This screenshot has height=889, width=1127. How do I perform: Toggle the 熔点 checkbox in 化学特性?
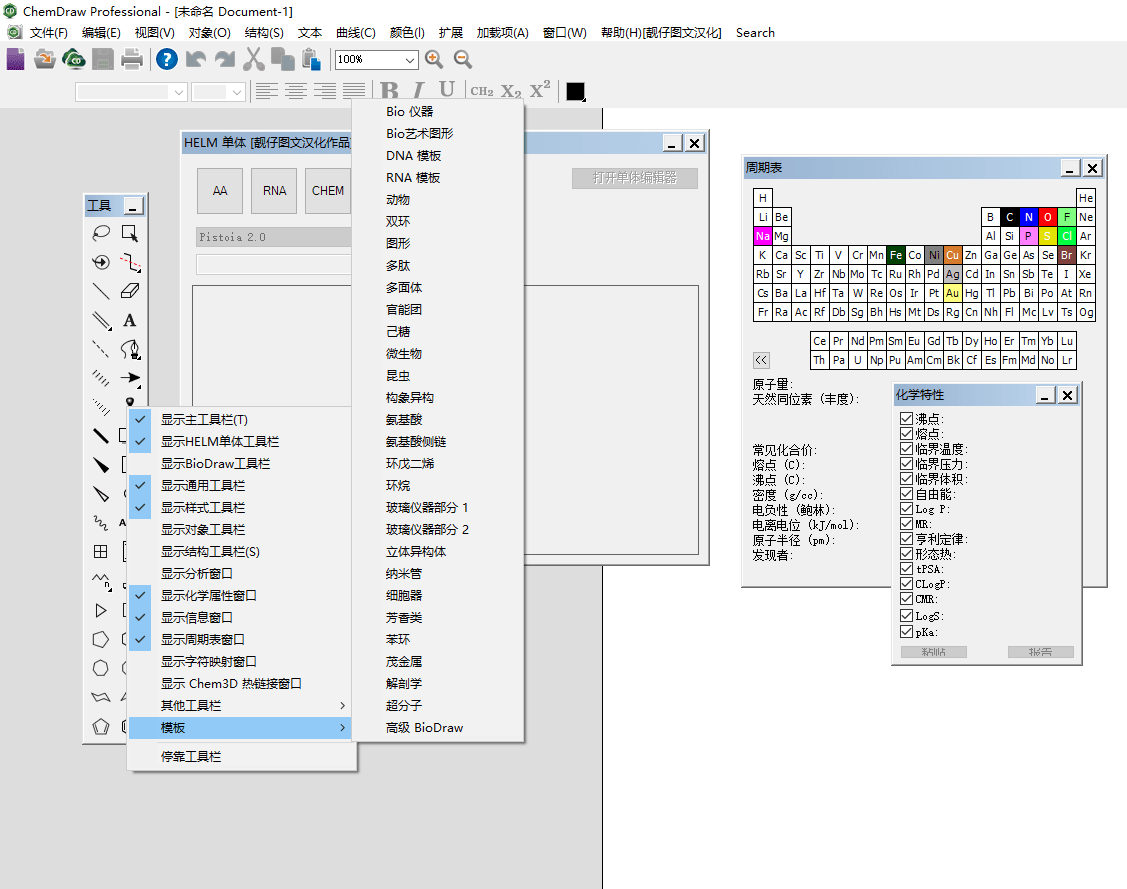[x=906, y=433]
